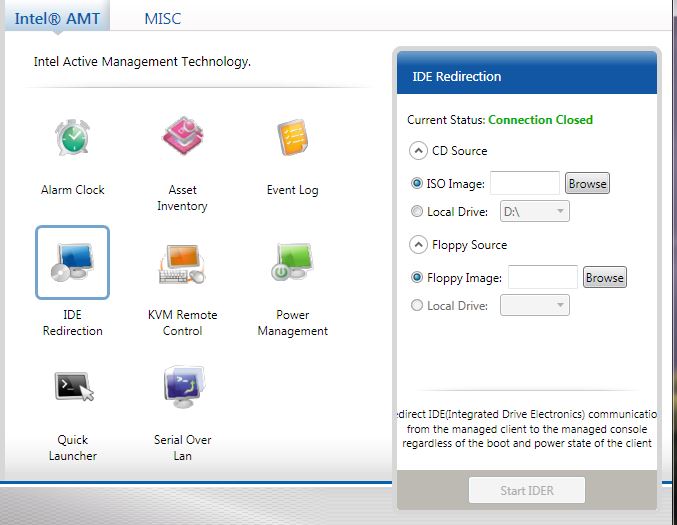677x525 pixels.
Task: Launch the KVM Remote Control icon
Action: coord(182,263)
